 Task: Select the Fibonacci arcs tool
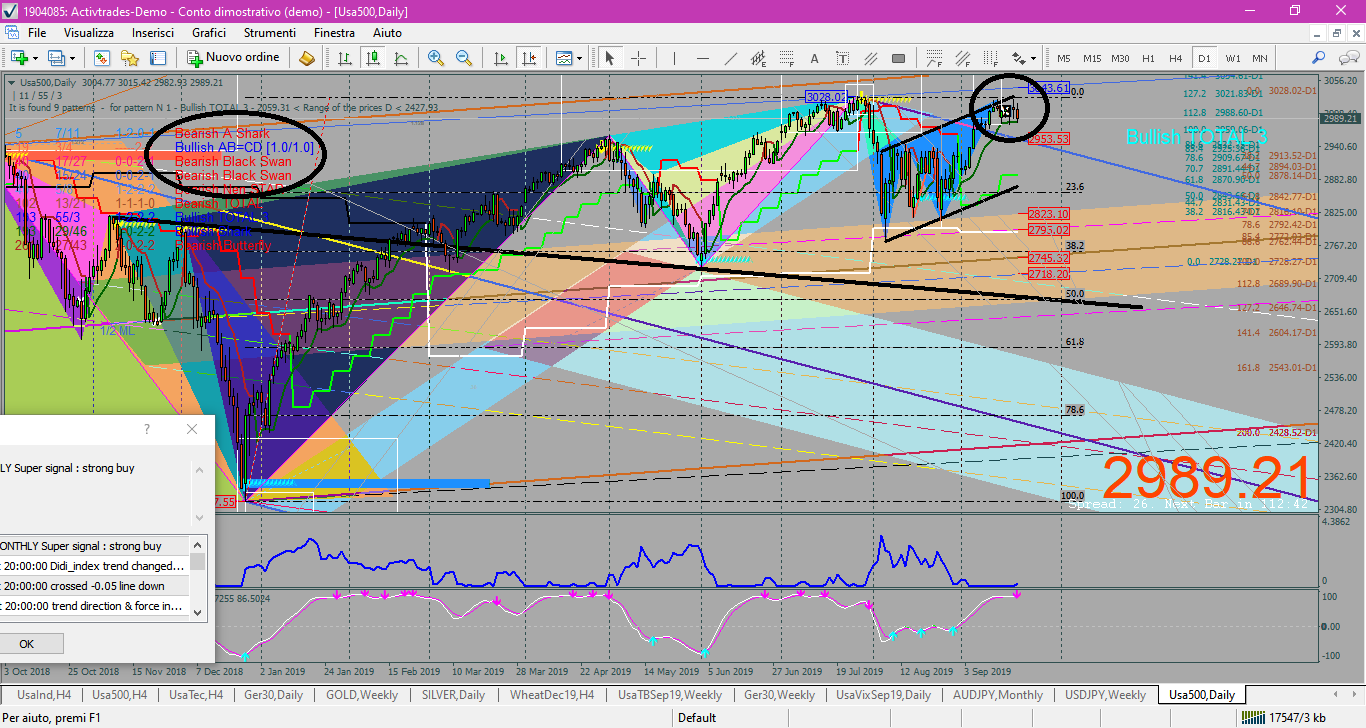(934, 58)
